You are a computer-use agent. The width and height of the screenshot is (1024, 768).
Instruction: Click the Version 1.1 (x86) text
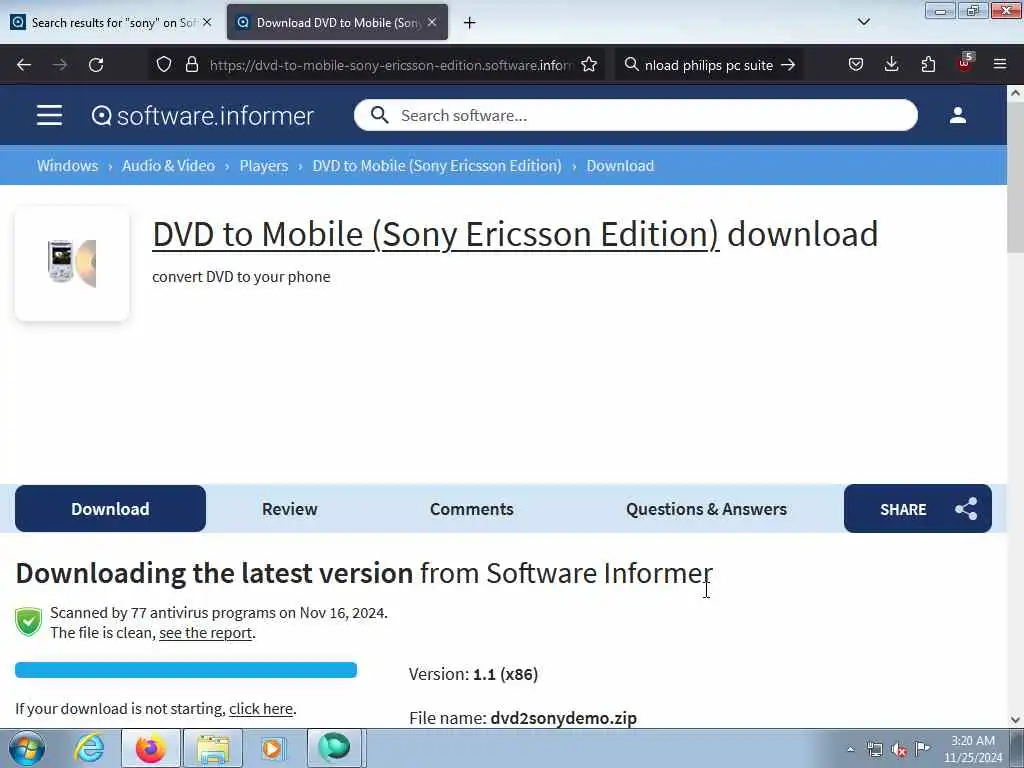(473, 674)
